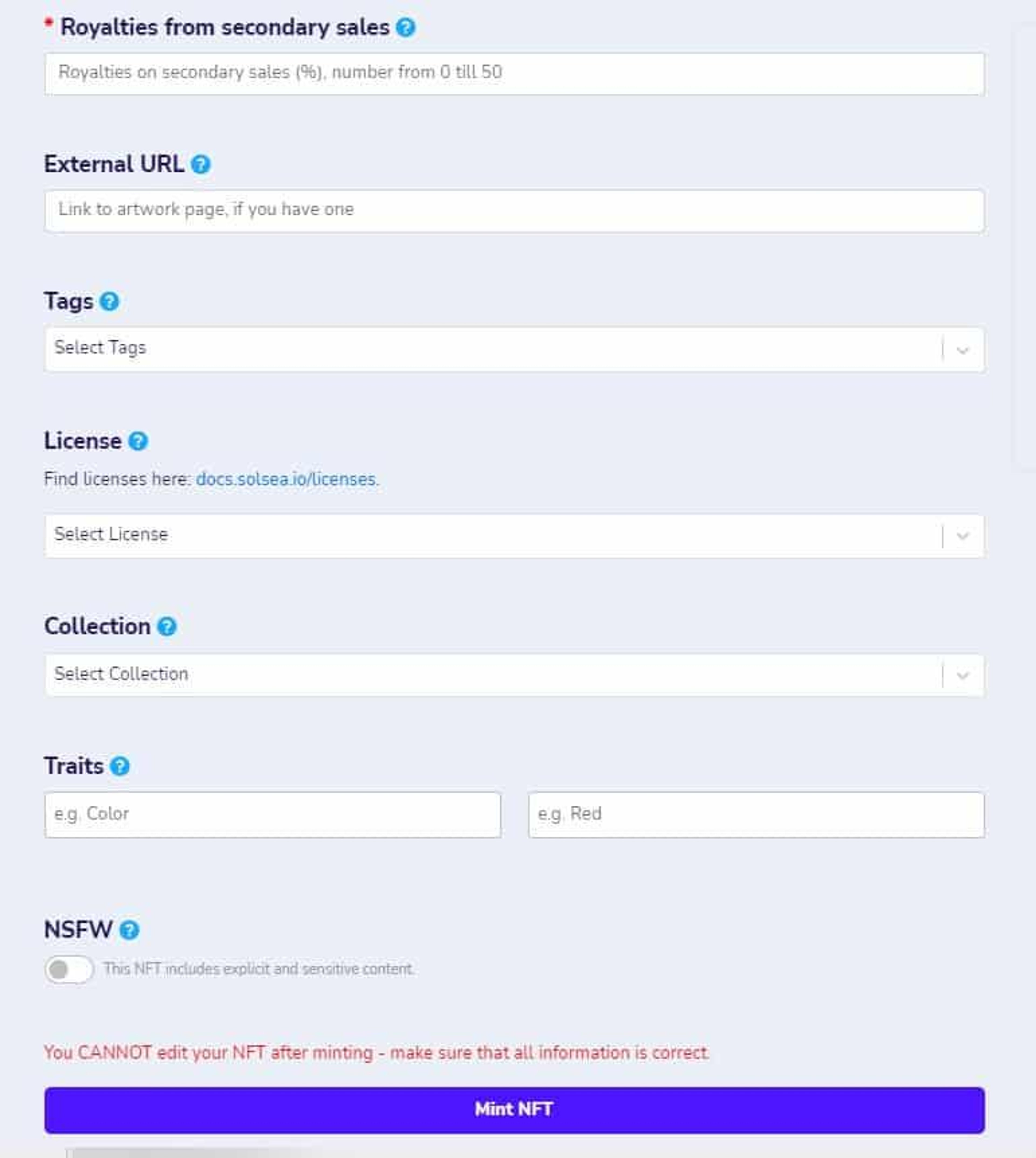This screenshot has height=1158, width=1036.
Task: Show the NSFW help icon
Action: click(x=129, y=930)
